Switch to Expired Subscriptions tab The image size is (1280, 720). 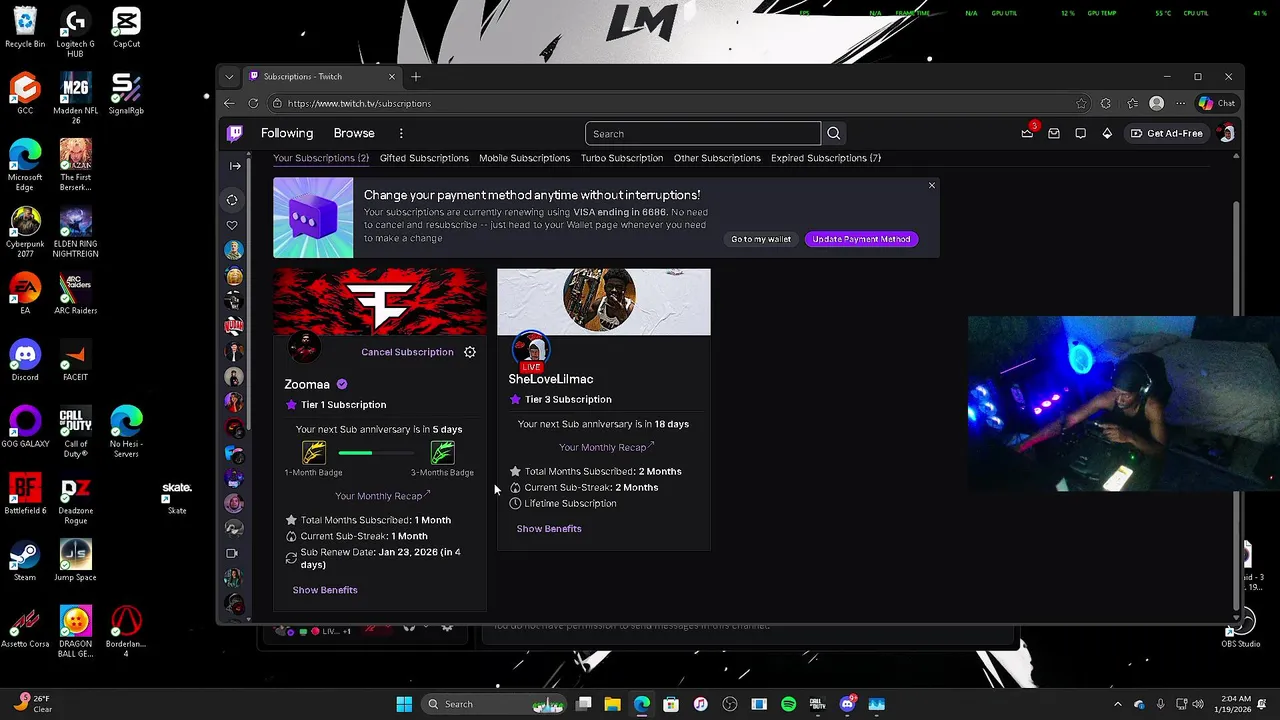[826, 158]
